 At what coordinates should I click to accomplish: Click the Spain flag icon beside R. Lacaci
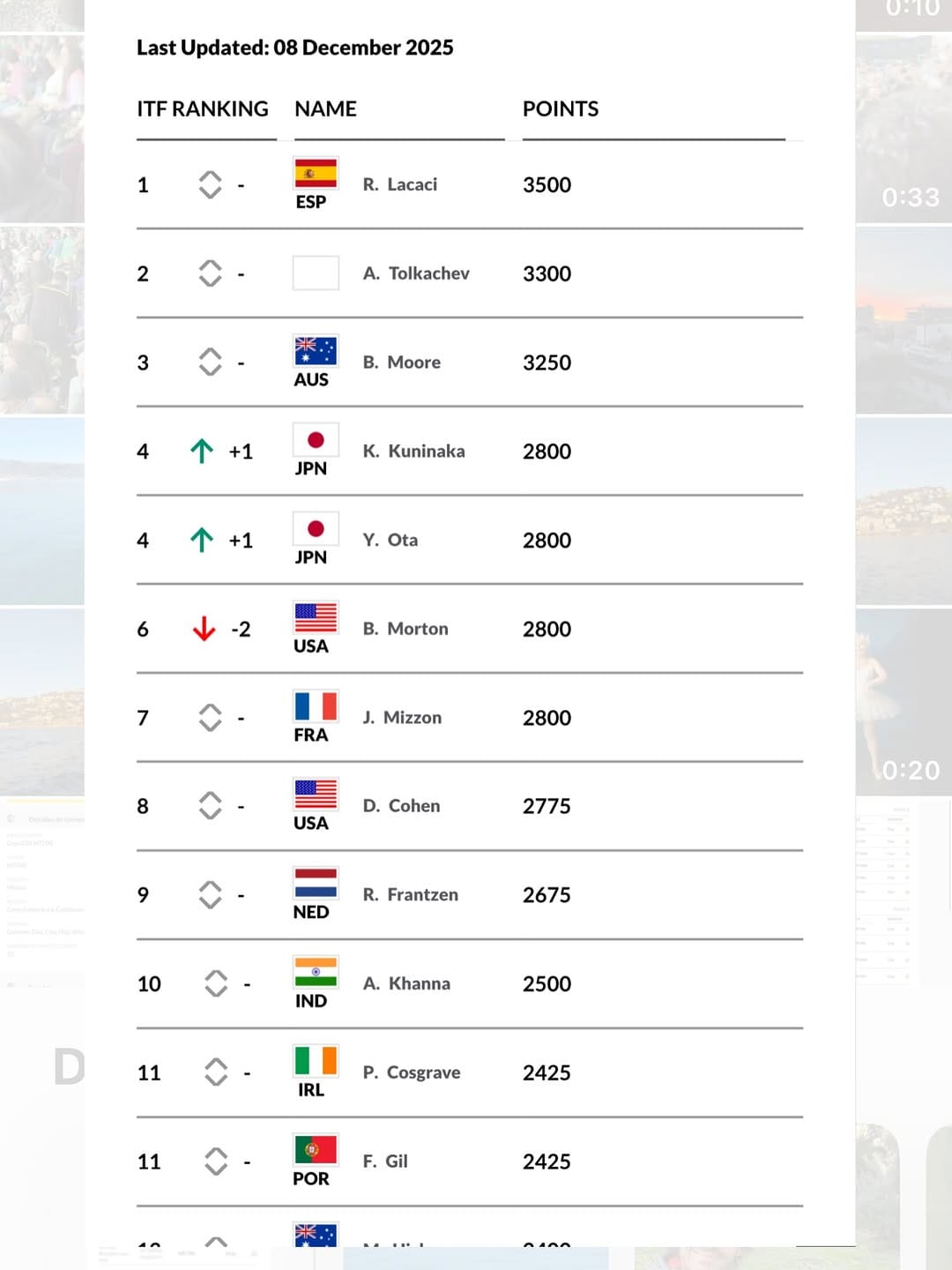(x=316, y=174)
